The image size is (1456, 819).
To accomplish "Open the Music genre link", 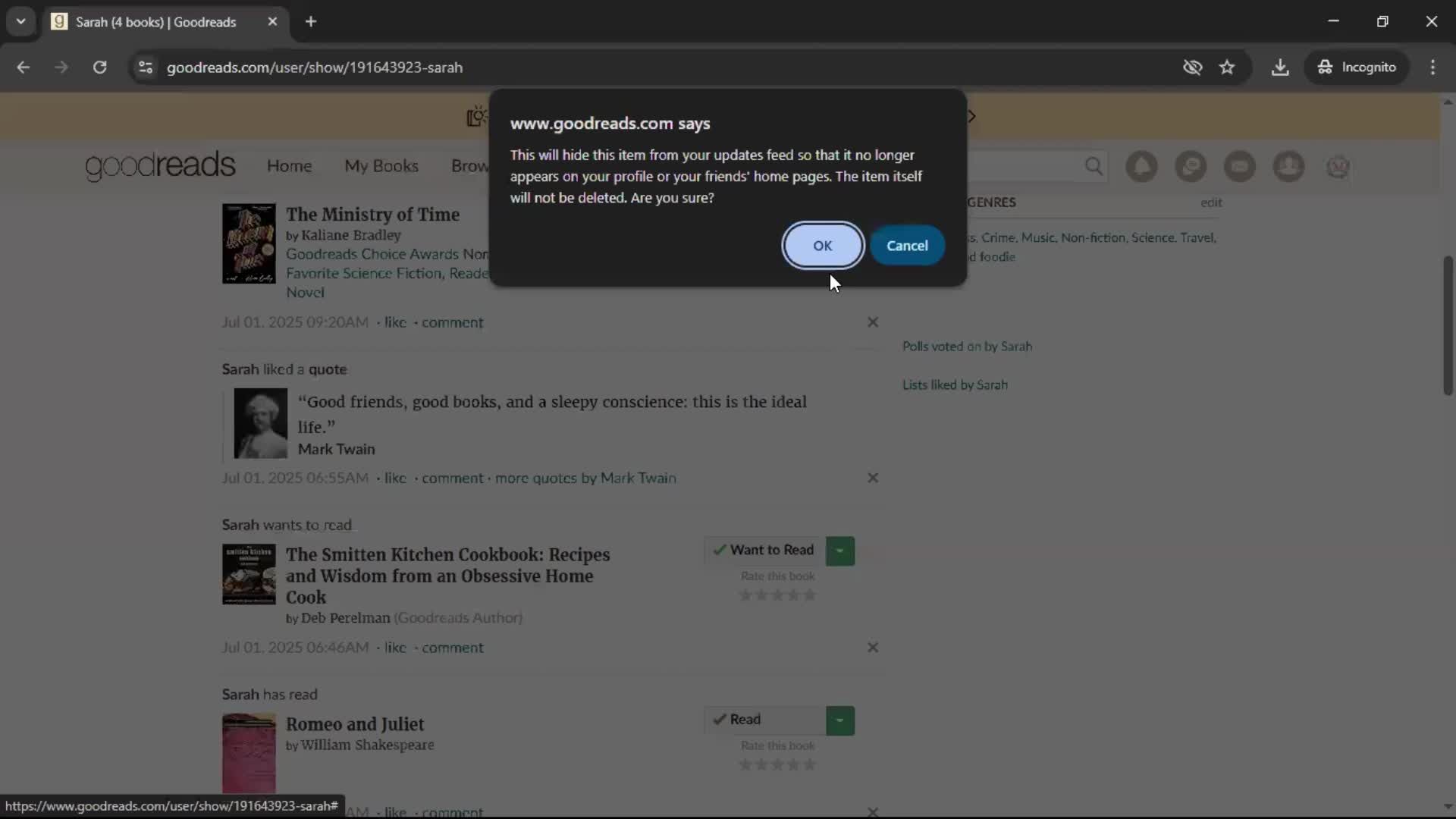I will [1037, 237].
